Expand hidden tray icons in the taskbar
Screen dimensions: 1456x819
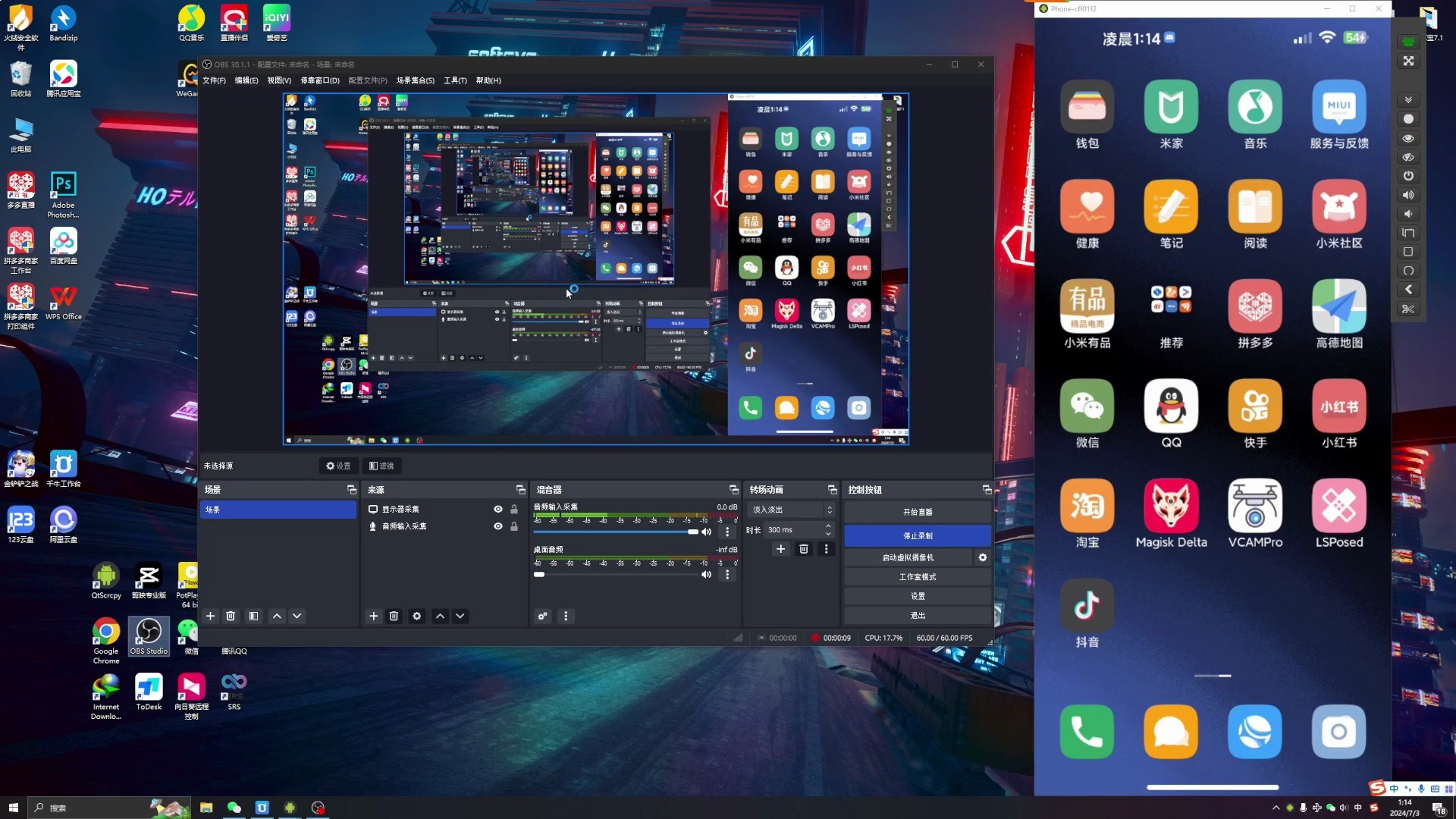tap(1276, 808)
